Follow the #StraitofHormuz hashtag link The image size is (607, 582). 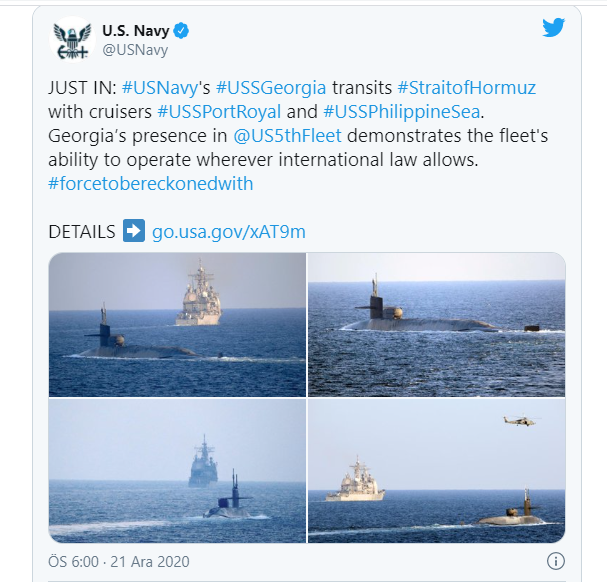coord(466,88)
